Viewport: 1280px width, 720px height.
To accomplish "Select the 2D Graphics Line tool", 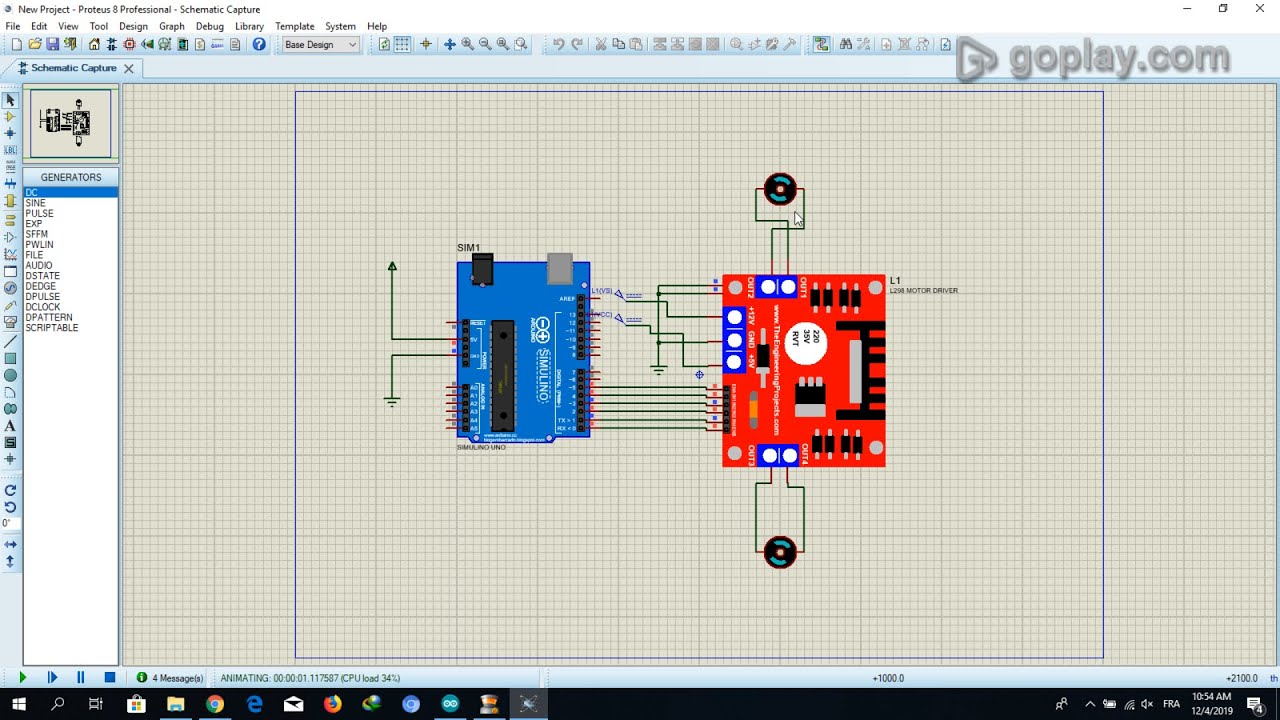I will [10, 341].
